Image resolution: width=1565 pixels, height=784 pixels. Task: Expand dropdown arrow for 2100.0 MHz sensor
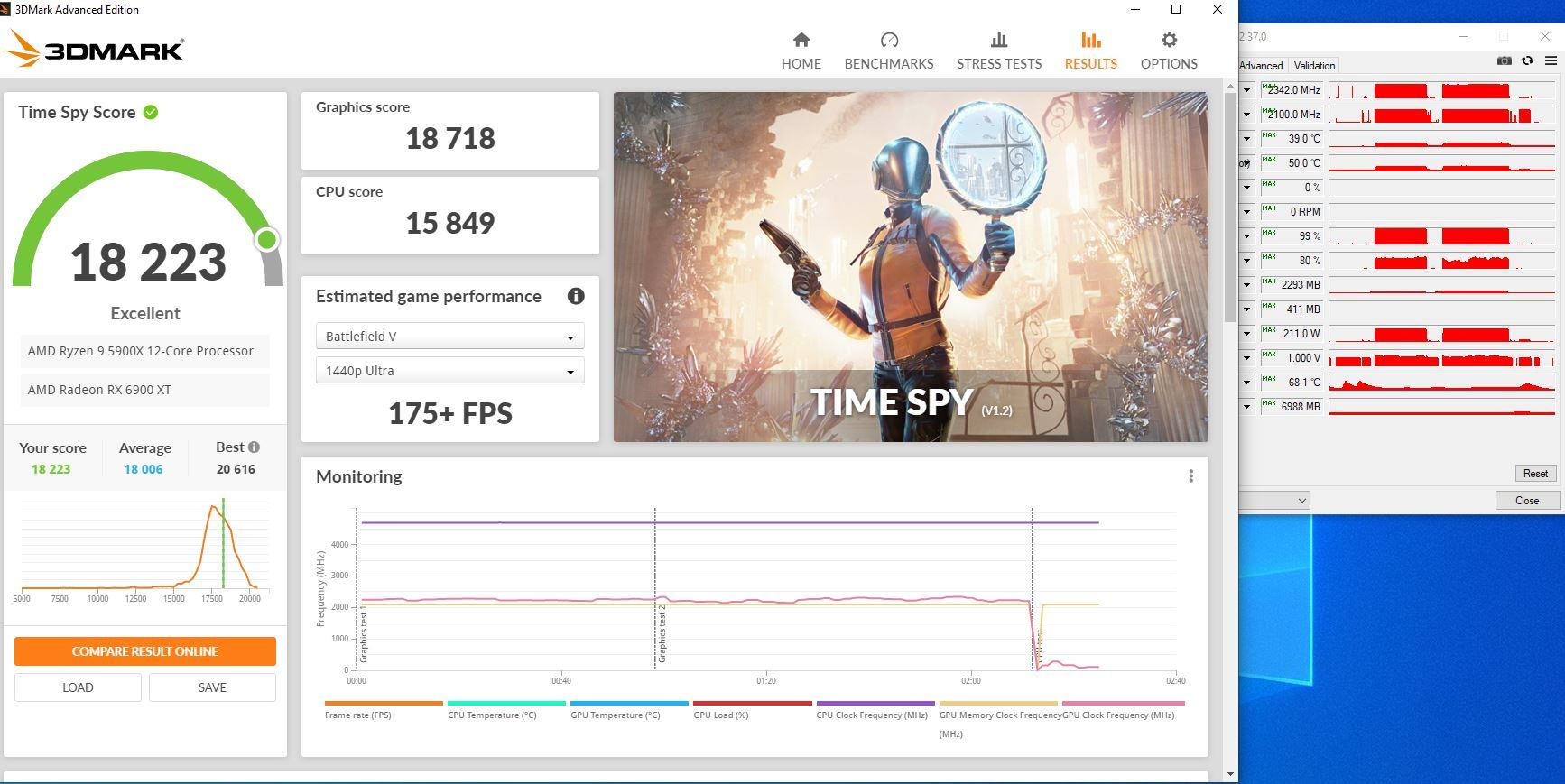[1247, 115]
